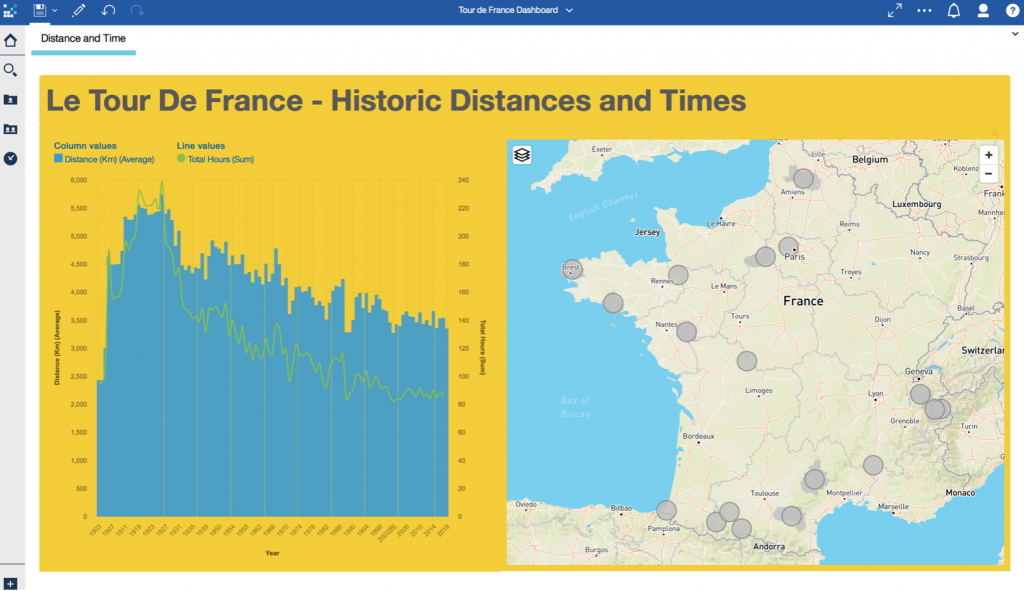Click the New plus icon at sidebar bottom
Viewport: 1024px width, 591px height.
point(10,583)
